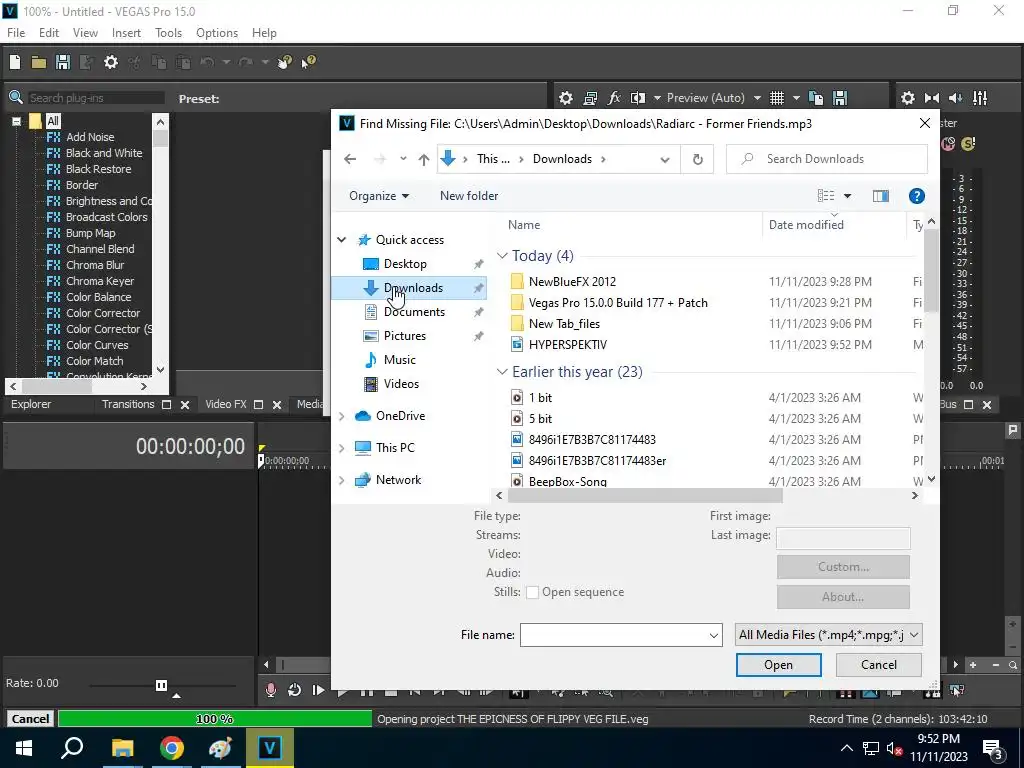Click Cancel in Find Missing File dialog
This screenshot has height=768, width=1024.
[878, 665]
